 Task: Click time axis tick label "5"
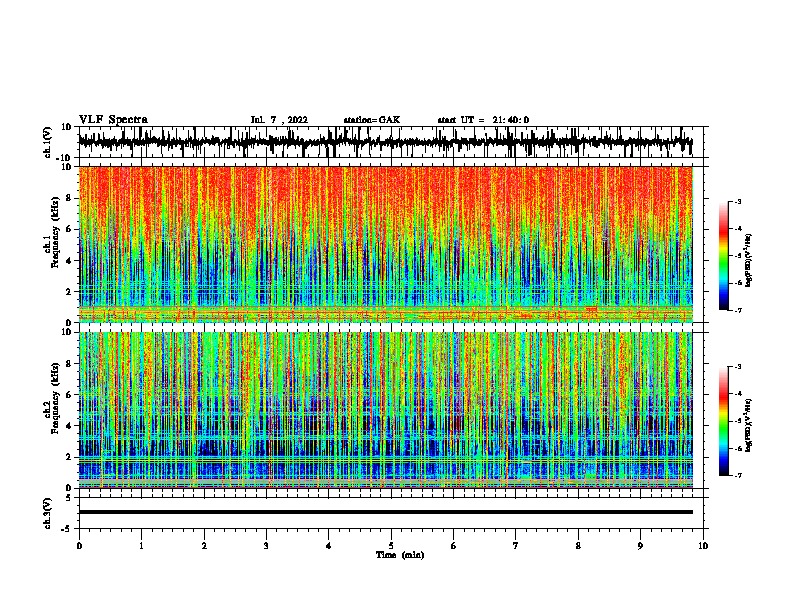391,546
